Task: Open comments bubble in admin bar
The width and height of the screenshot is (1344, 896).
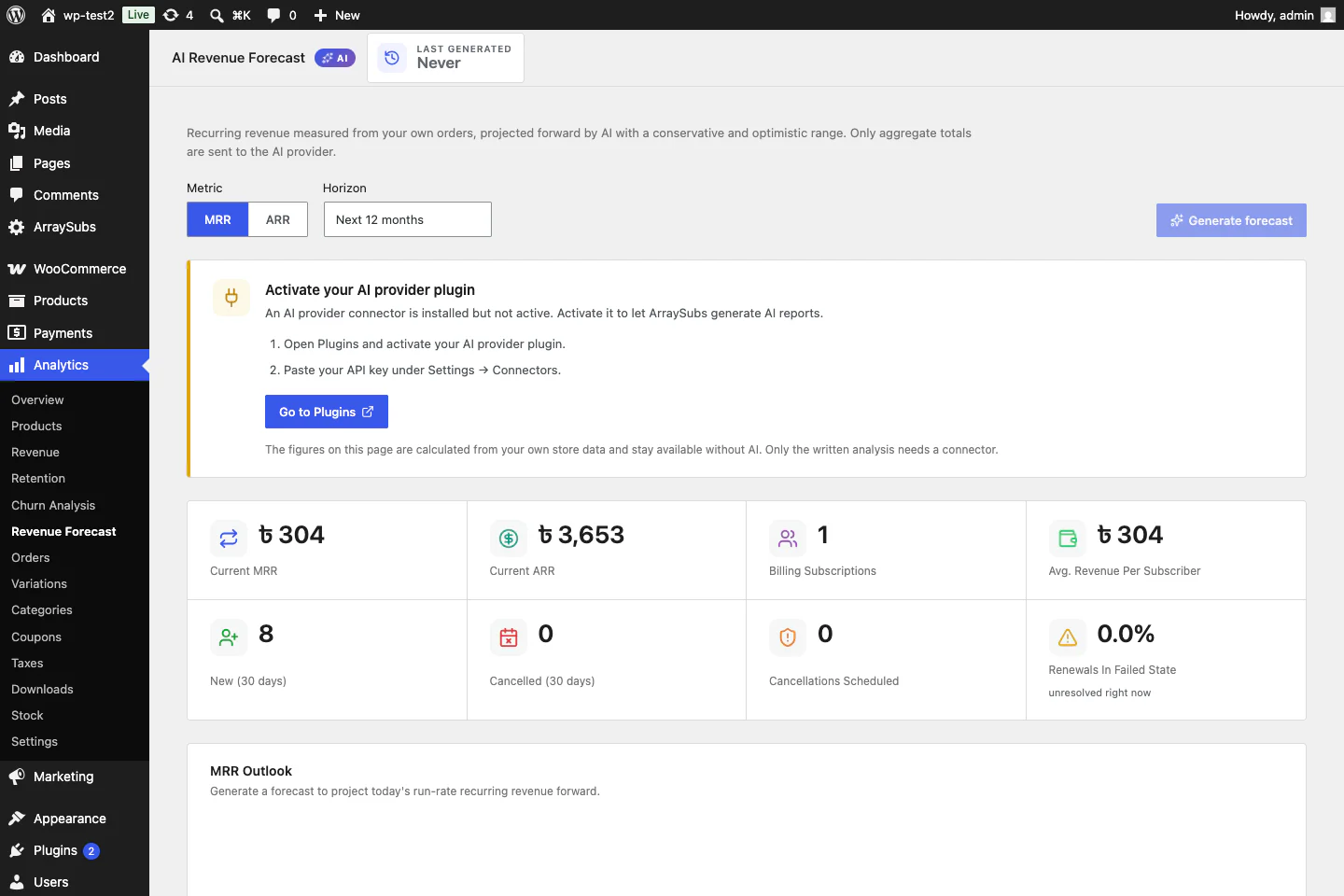Action: [282, 15]
